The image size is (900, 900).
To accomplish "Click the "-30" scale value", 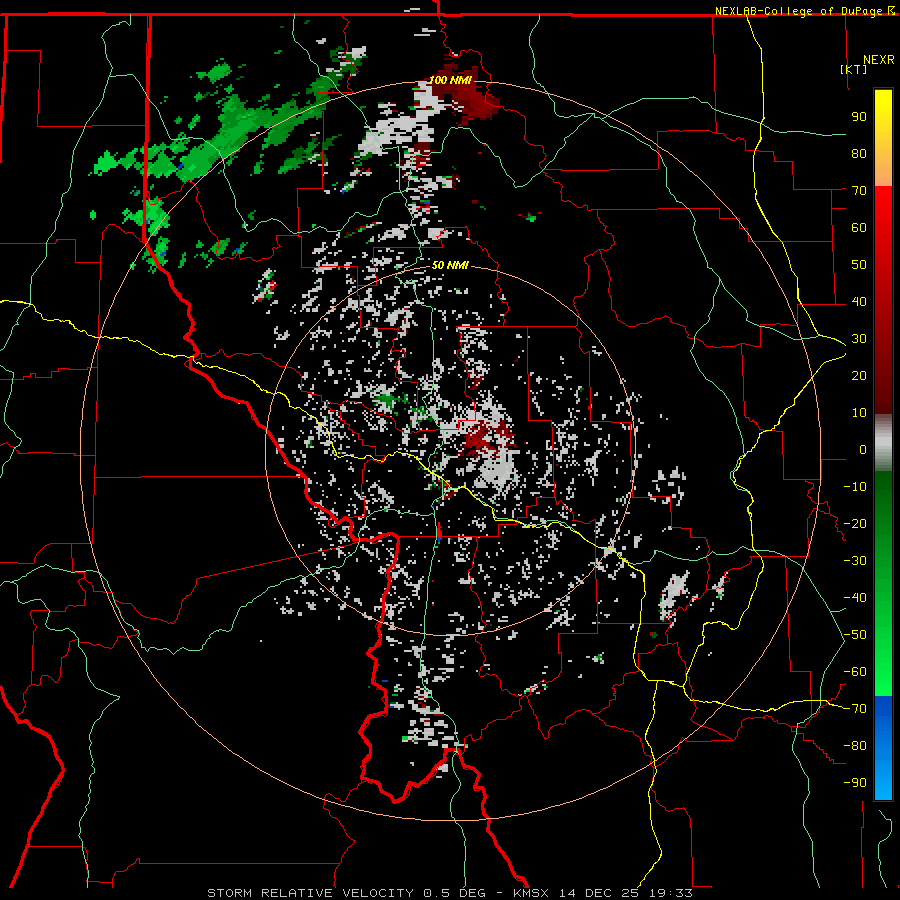I will click(855, 561).
